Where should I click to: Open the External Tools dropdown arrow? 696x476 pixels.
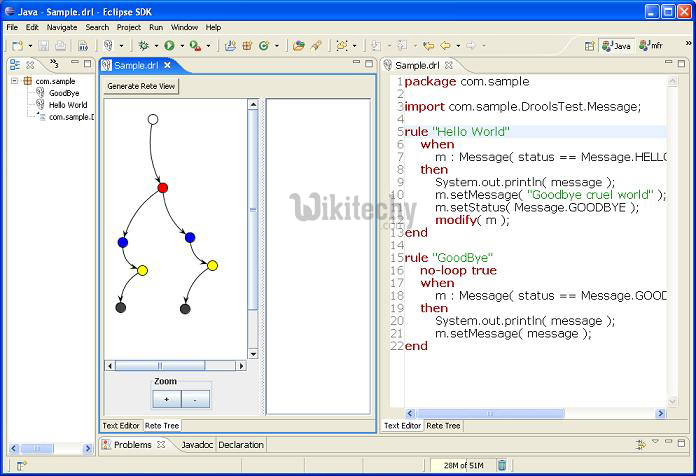[x=208, y=46]
